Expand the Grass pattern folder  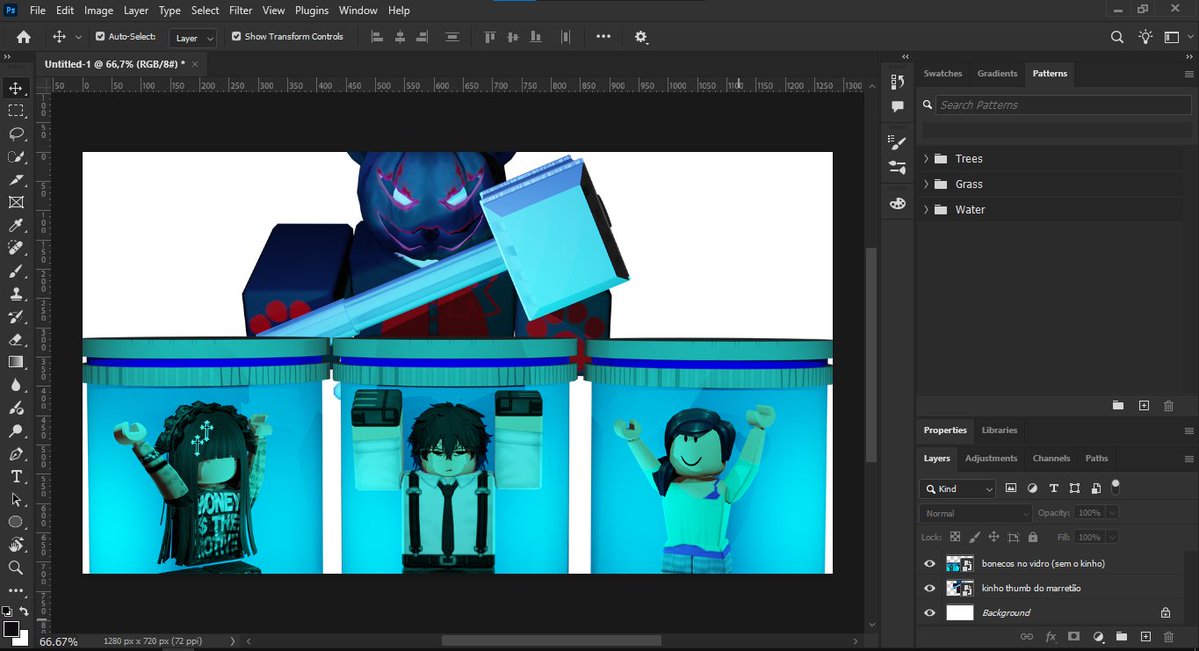926,184
